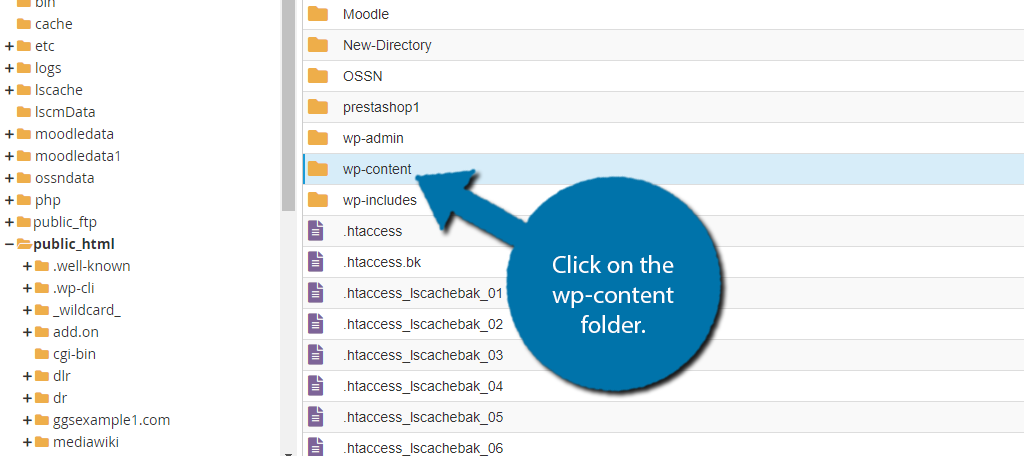This screenshot has height=456, width=1024.
Task: Expand the _wildcard_ subfolder
Action: click(27, 310)
